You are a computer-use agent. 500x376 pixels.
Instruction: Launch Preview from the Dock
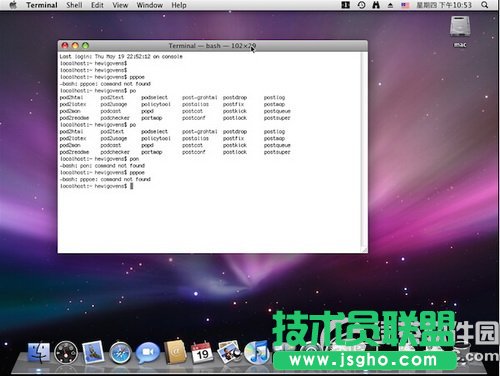tap(229, 352)
